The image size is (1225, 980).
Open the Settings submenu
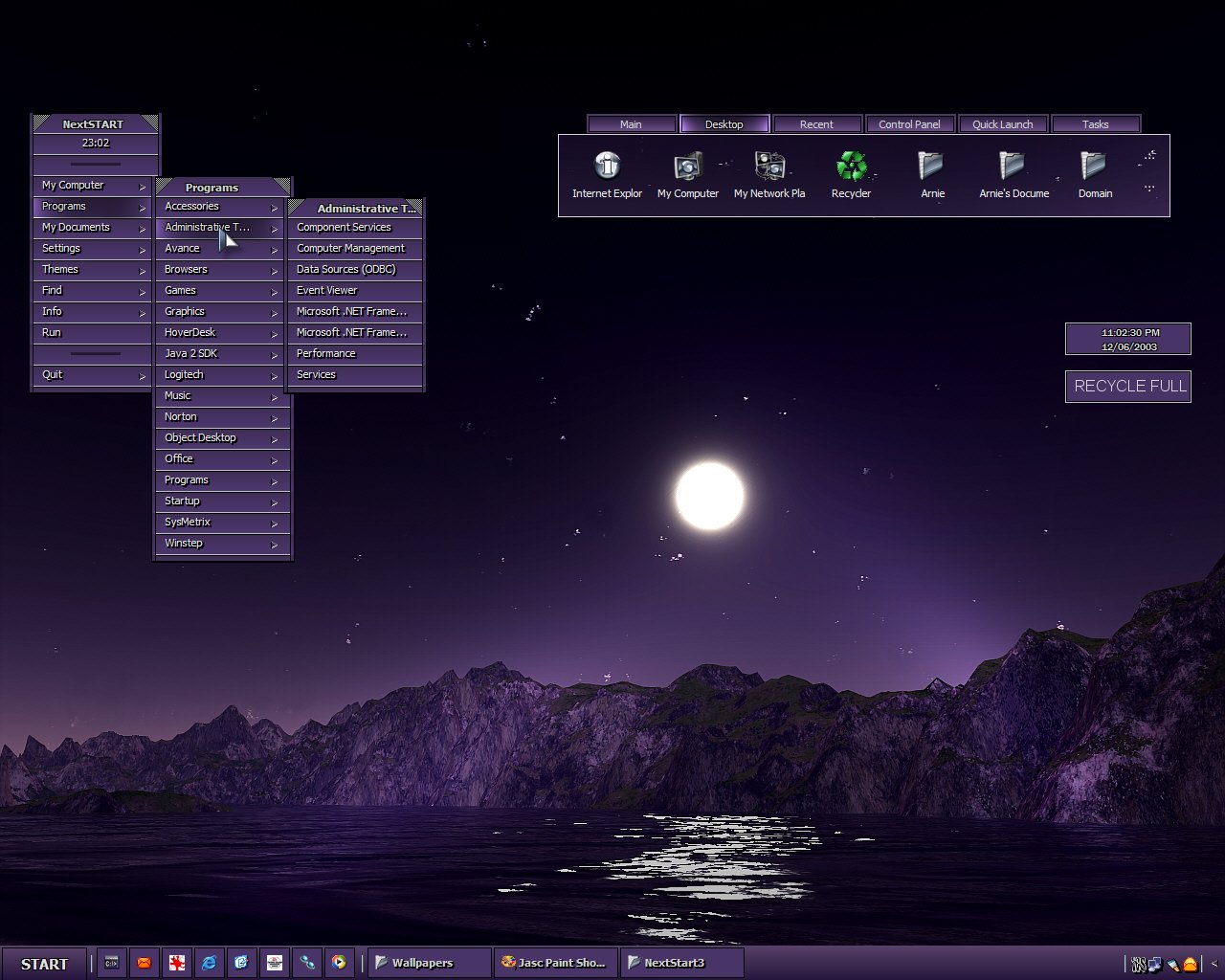(94, 249)
